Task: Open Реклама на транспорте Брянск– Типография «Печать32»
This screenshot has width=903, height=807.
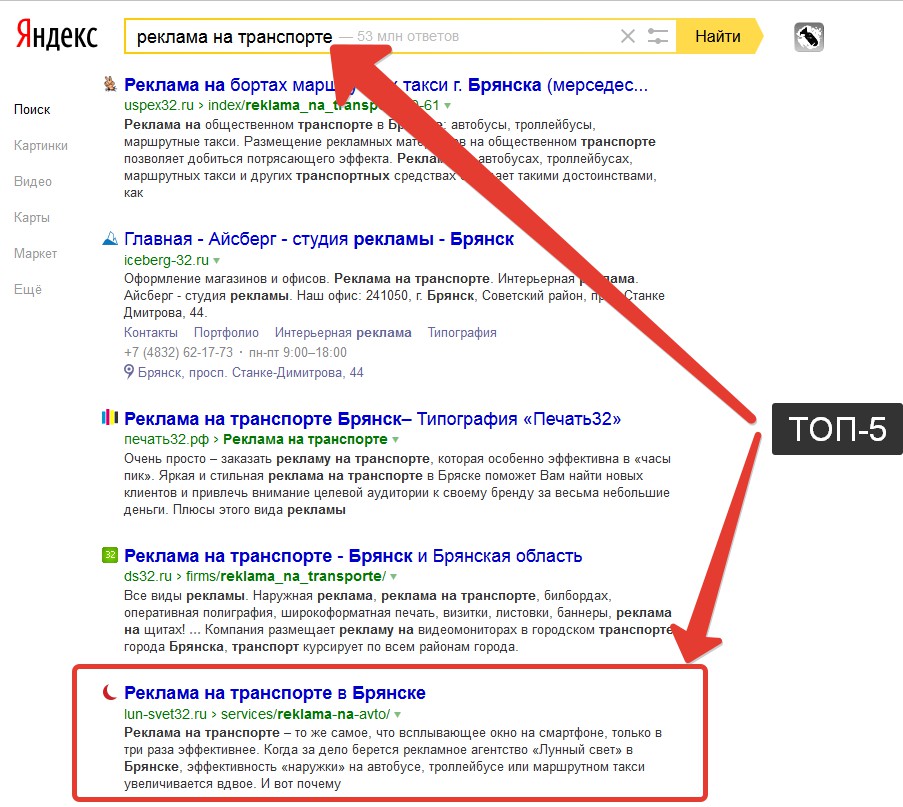Action: [x=373, y=419]
